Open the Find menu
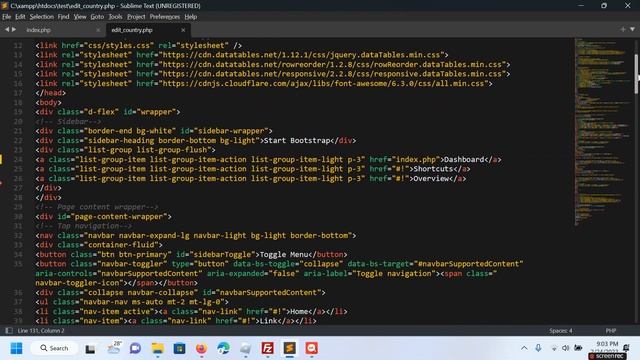This screenshot has width=640, height=360. pyautogui.click(x=63, y=17)
